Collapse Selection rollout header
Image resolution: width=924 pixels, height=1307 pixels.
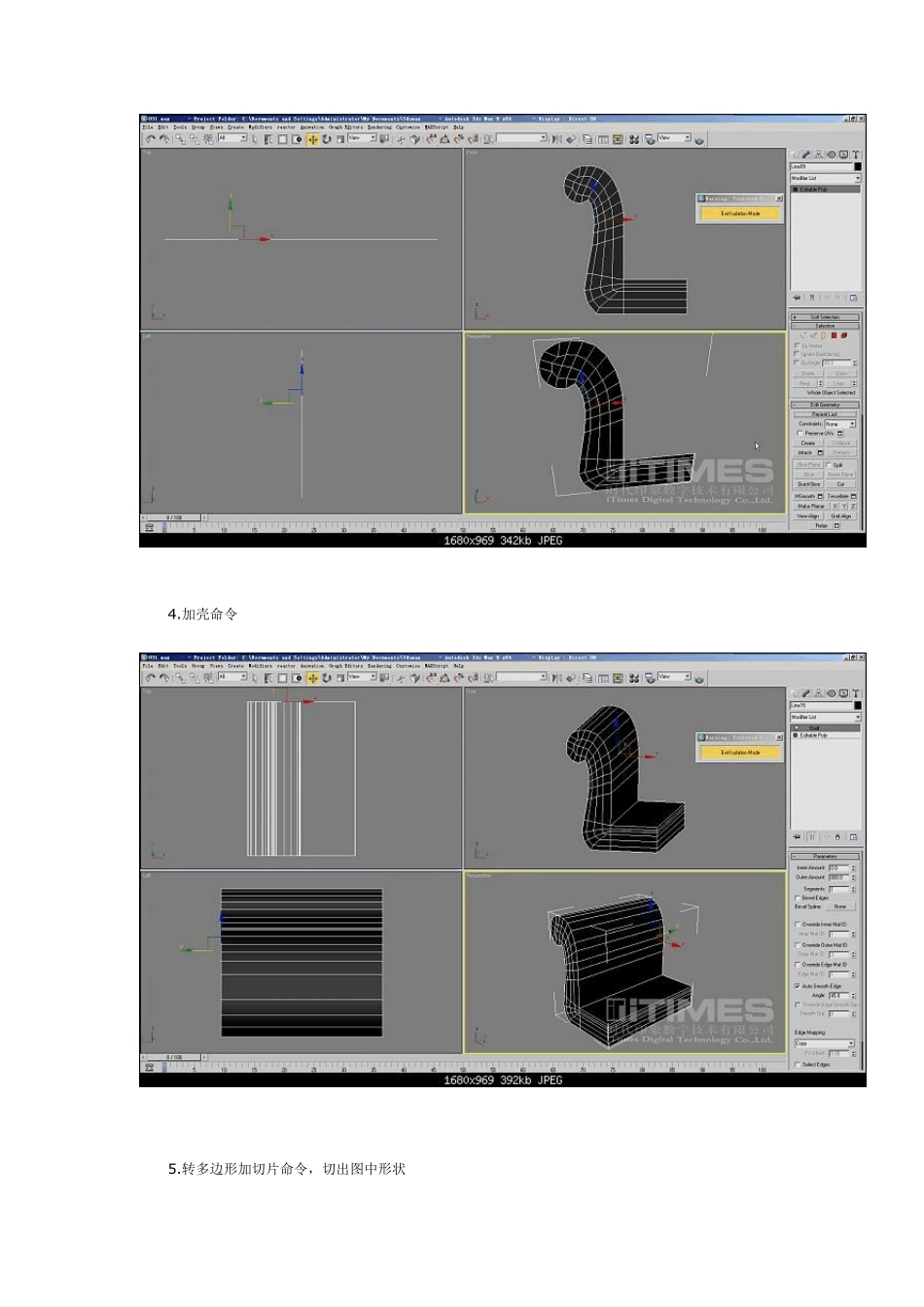pos(825,326)
